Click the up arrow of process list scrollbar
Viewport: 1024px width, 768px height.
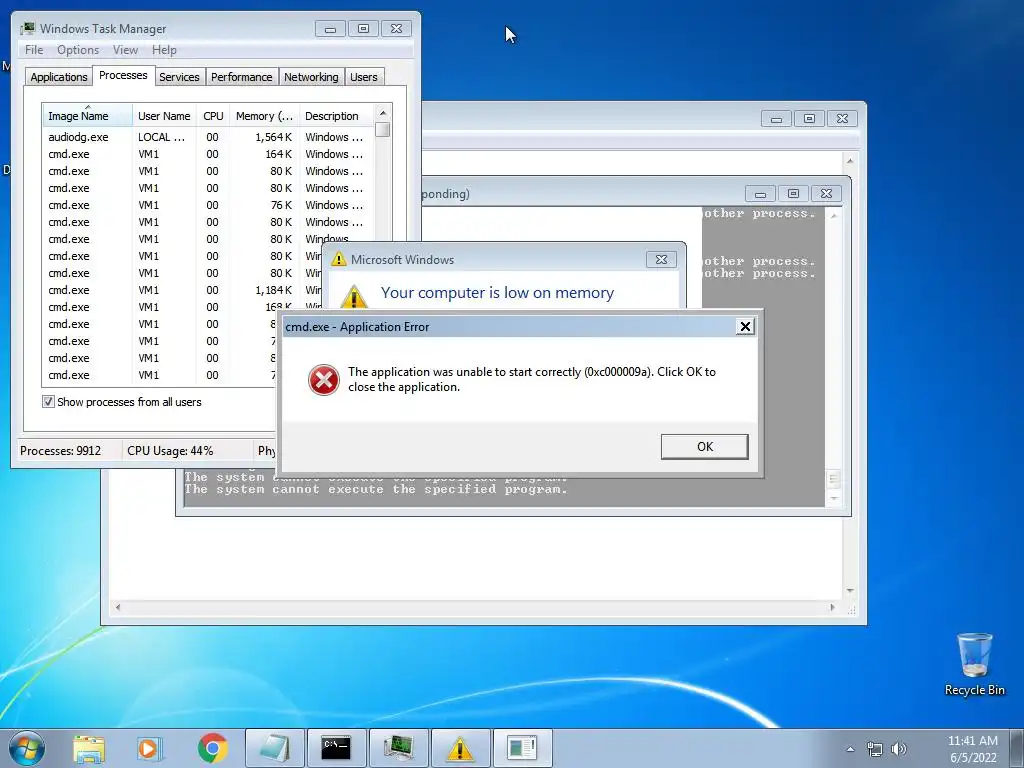(383, 113)
